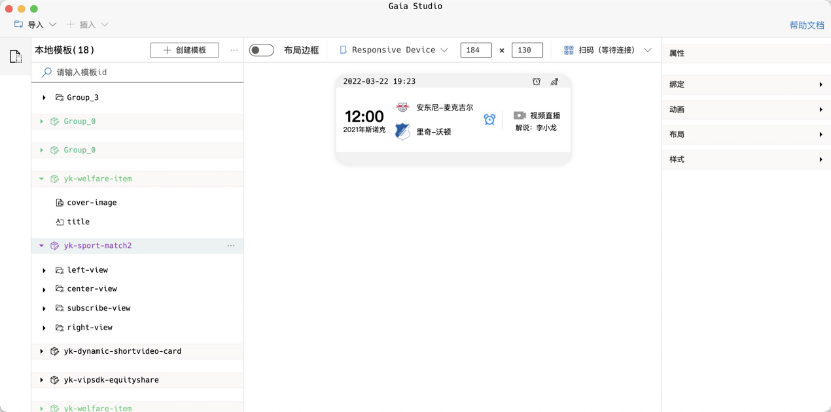Select the subscribe-view row
Viewport: 831px width, 412px height.
pos(138,308)
